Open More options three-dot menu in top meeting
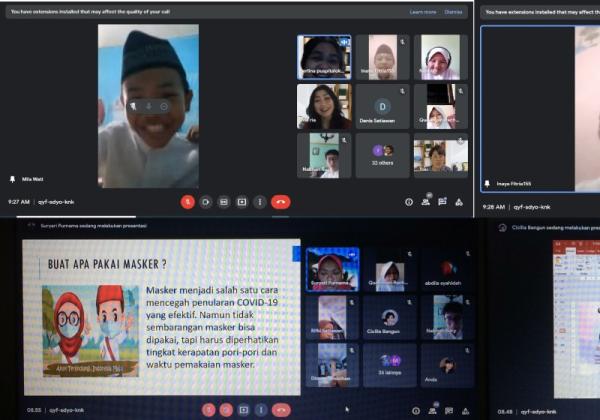This screenshot has width=600, height=420. pos(260,202)
